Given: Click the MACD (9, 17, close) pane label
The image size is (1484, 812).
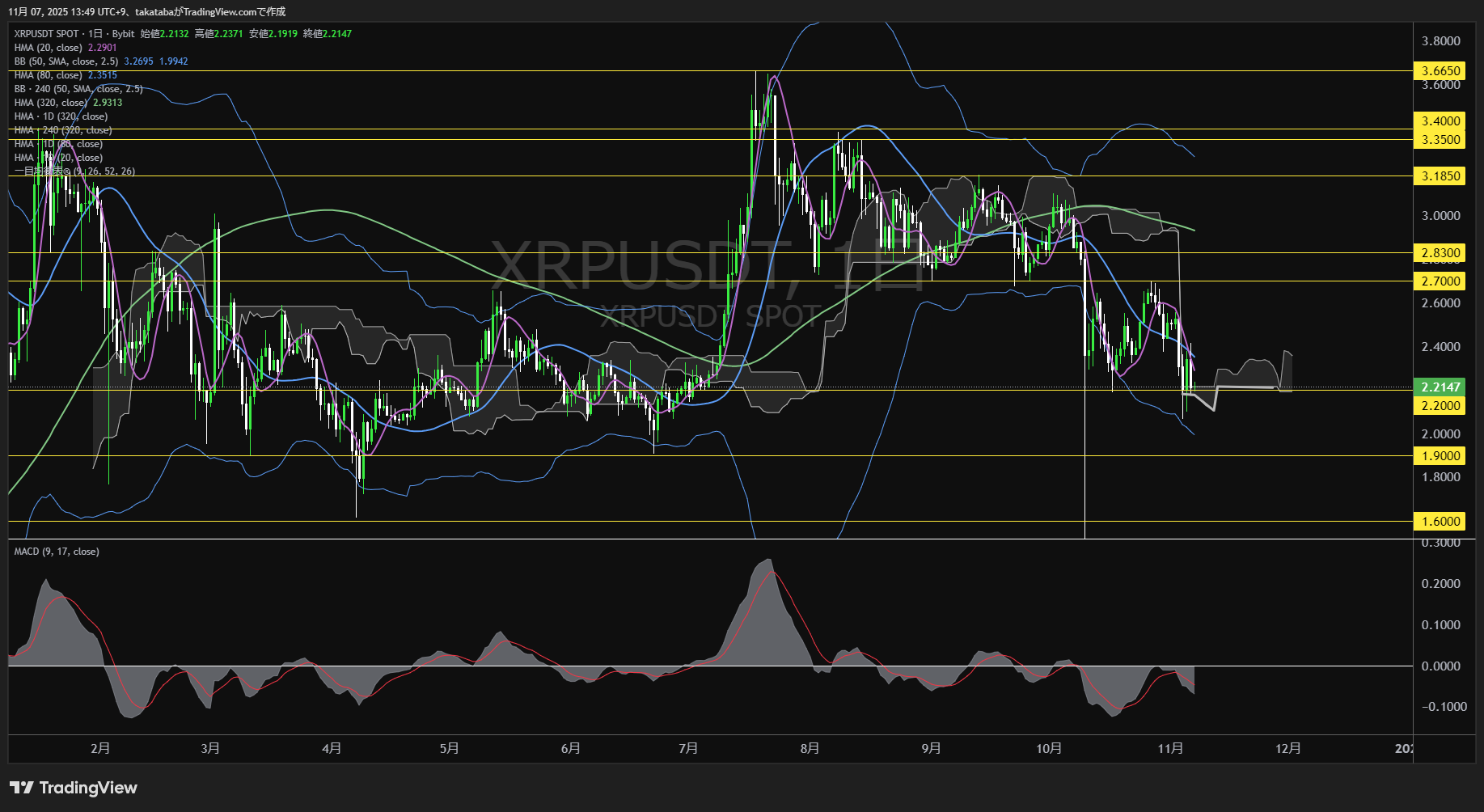Looking at the screenshot, I should [x=55, y=551].
